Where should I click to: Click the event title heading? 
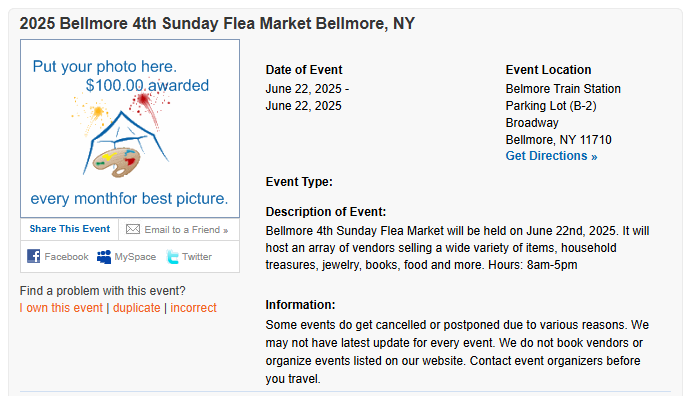(217, 23)
